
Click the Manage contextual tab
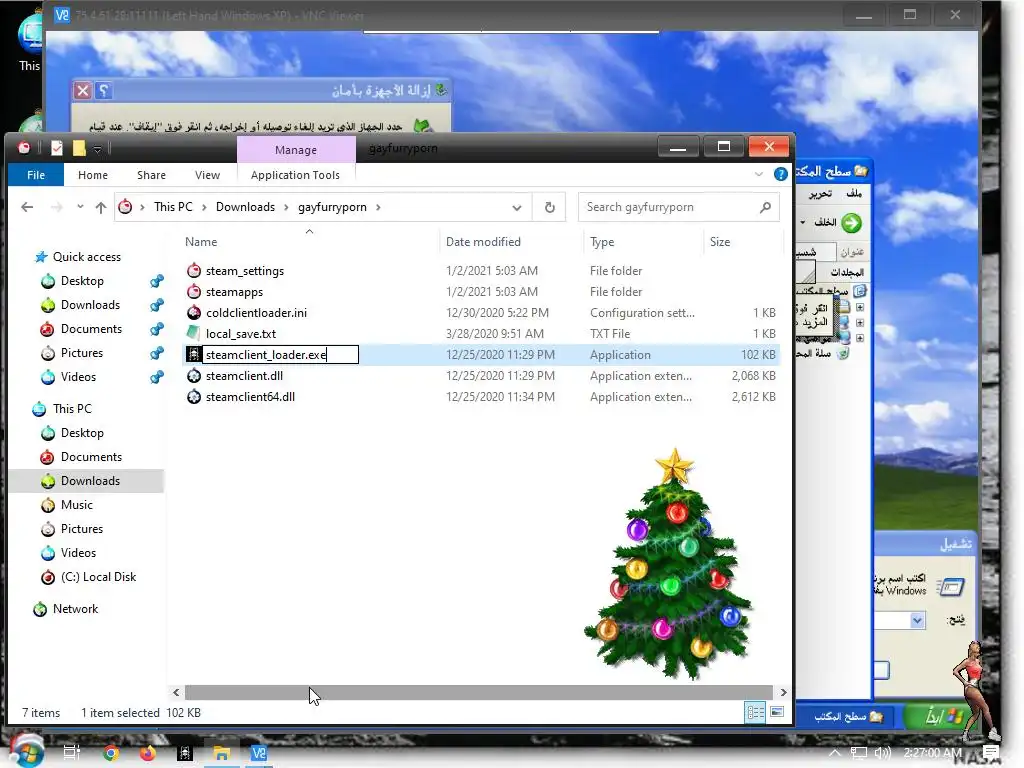(296, 150)
